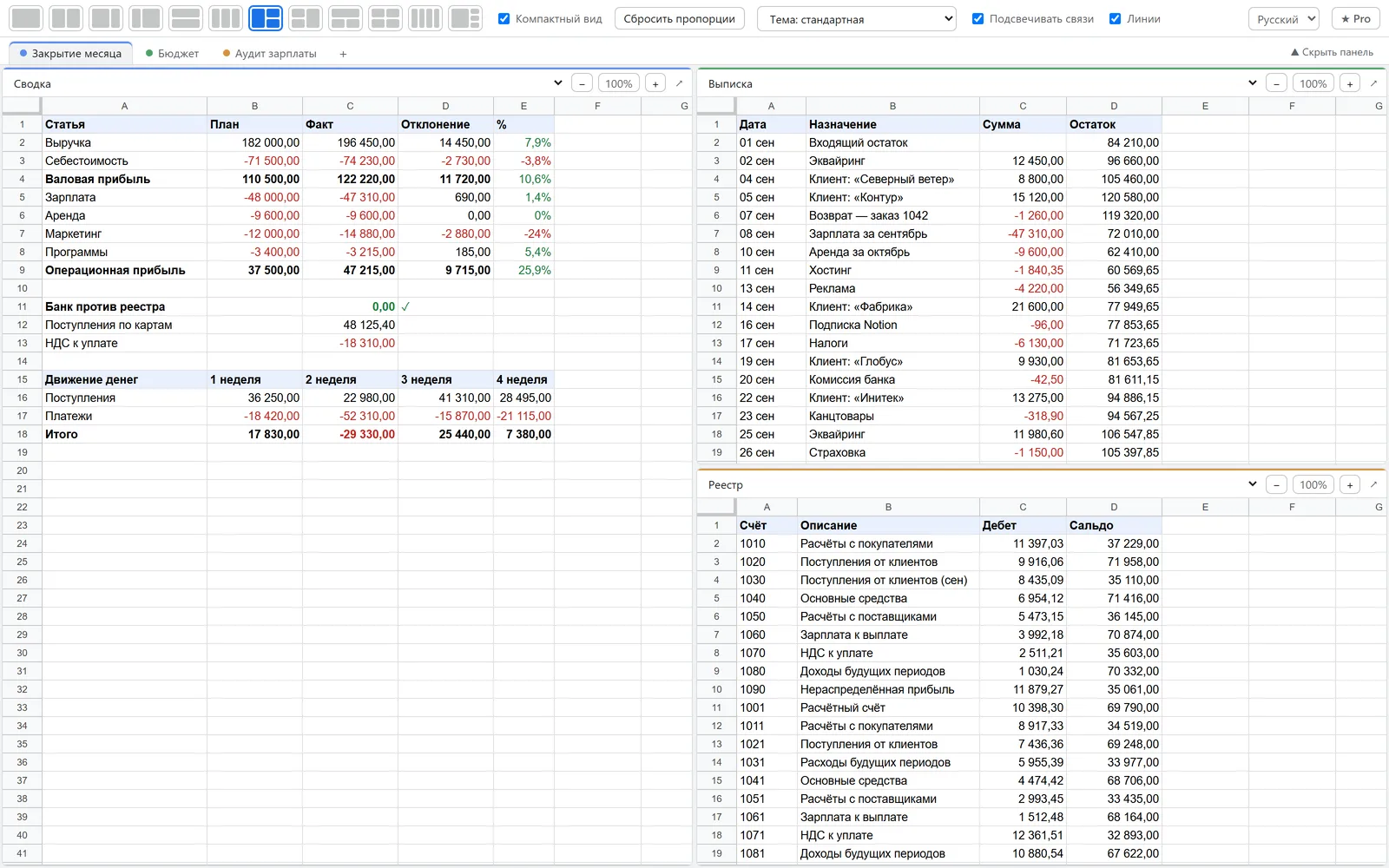Expand the Выписка panel to full view

point(1373,83)
